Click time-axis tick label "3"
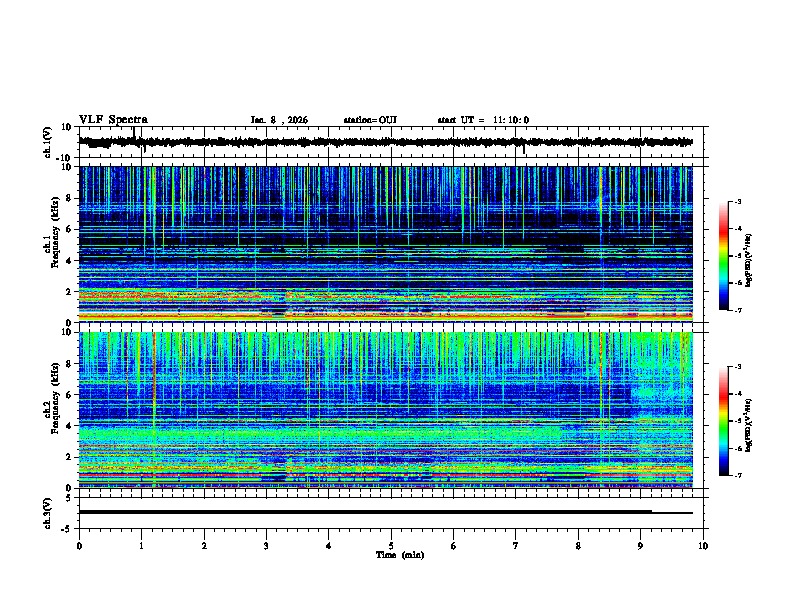Screen dimensions: 792x612 pyautogui.click(x=266, y=546)
